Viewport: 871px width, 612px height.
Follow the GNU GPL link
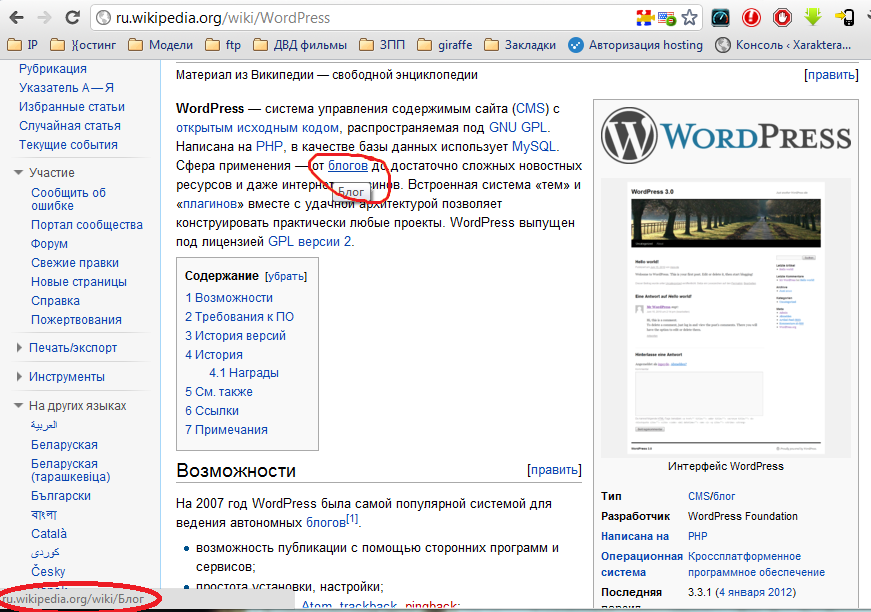click(518, 128)
